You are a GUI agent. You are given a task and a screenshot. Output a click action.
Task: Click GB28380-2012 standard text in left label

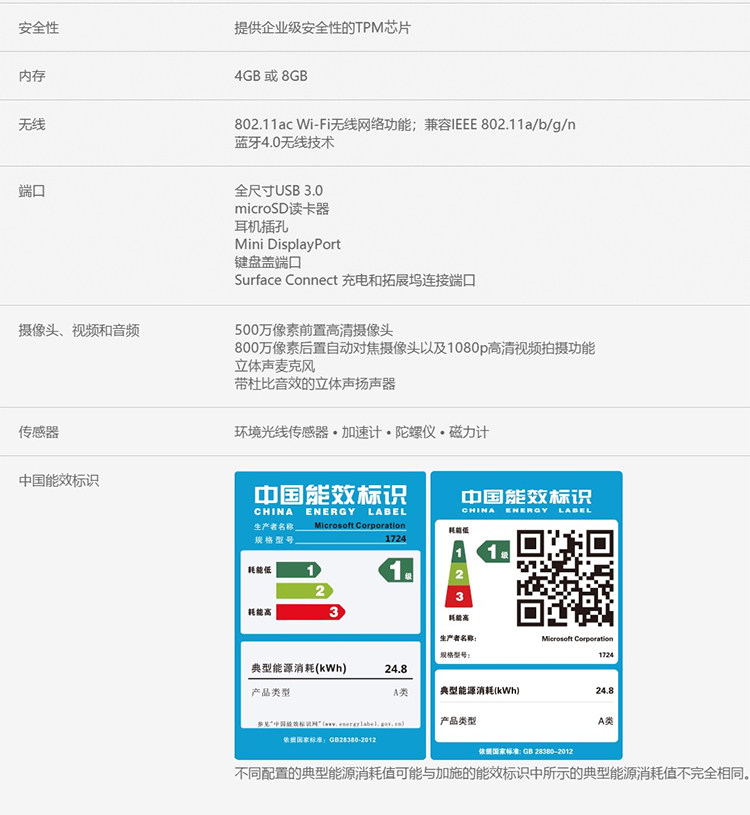pyautogui.click(x=330, y=740)
